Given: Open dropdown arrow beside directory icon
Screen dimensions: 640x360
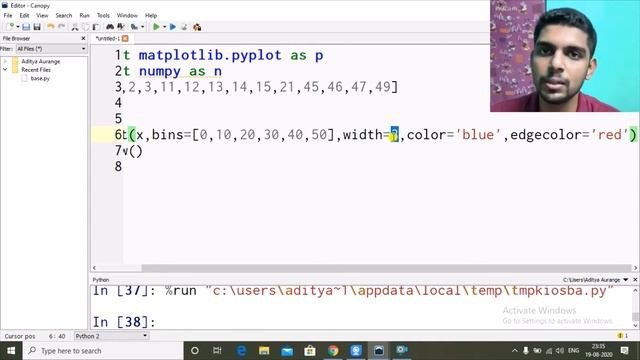Looking at the screenshot, I should (142, 27).
